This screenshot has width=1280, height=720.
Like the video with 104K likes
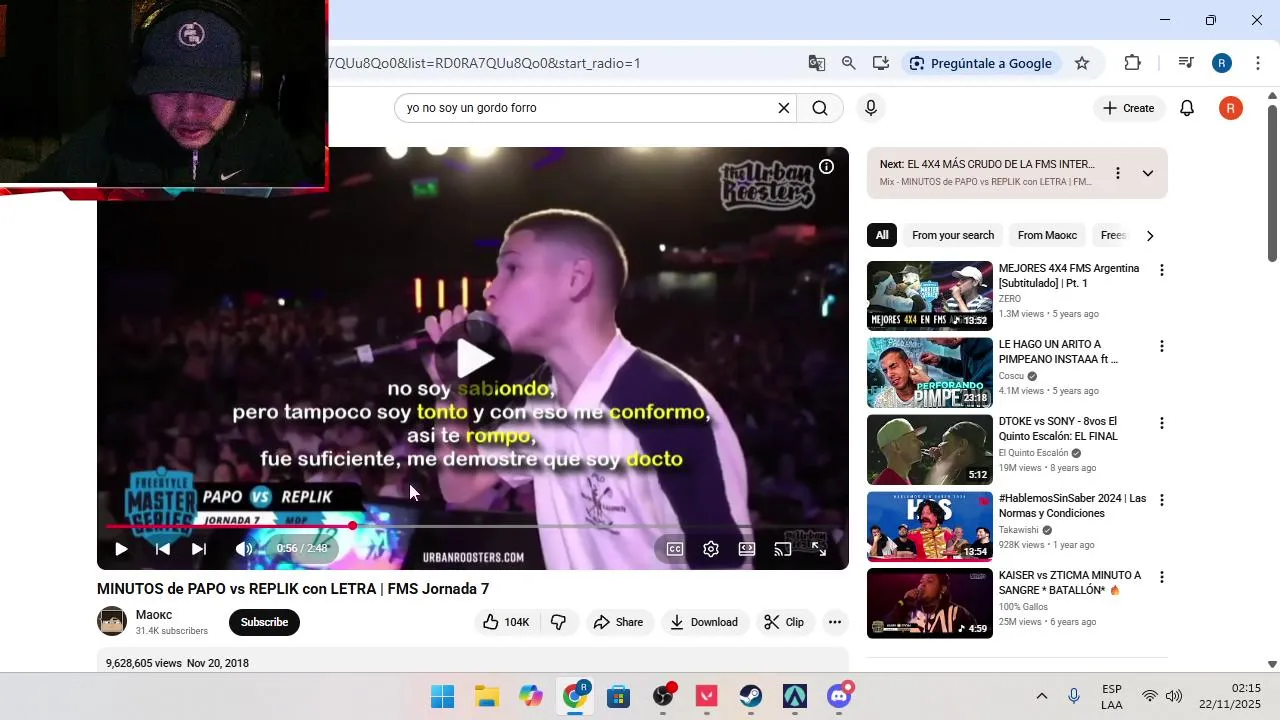507,622
